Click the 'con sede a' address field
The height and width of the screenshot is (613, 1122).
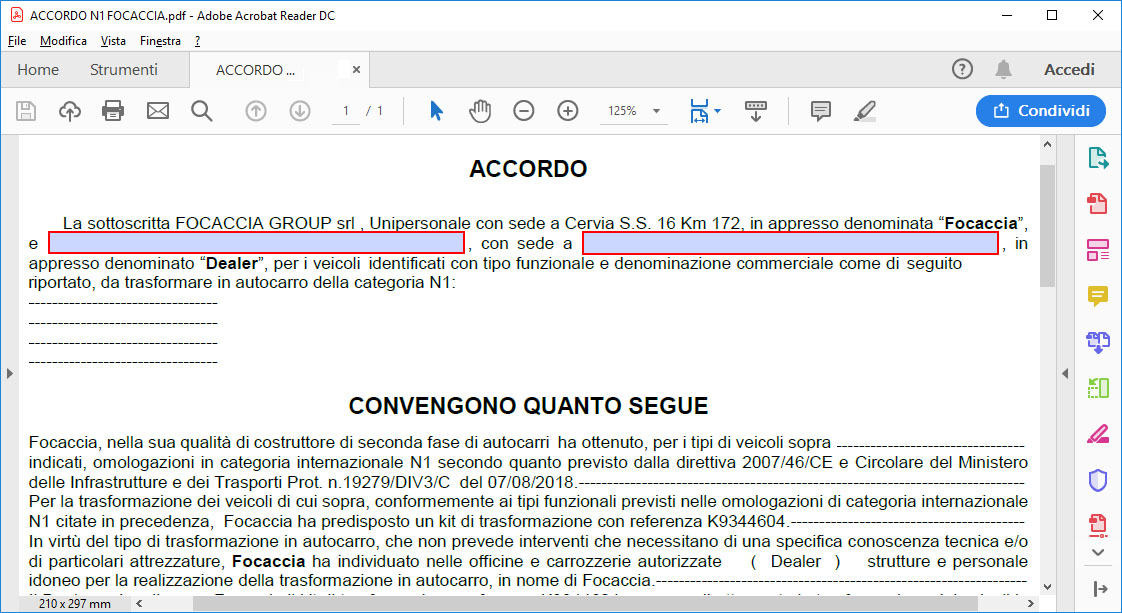[x=791, y=243]
